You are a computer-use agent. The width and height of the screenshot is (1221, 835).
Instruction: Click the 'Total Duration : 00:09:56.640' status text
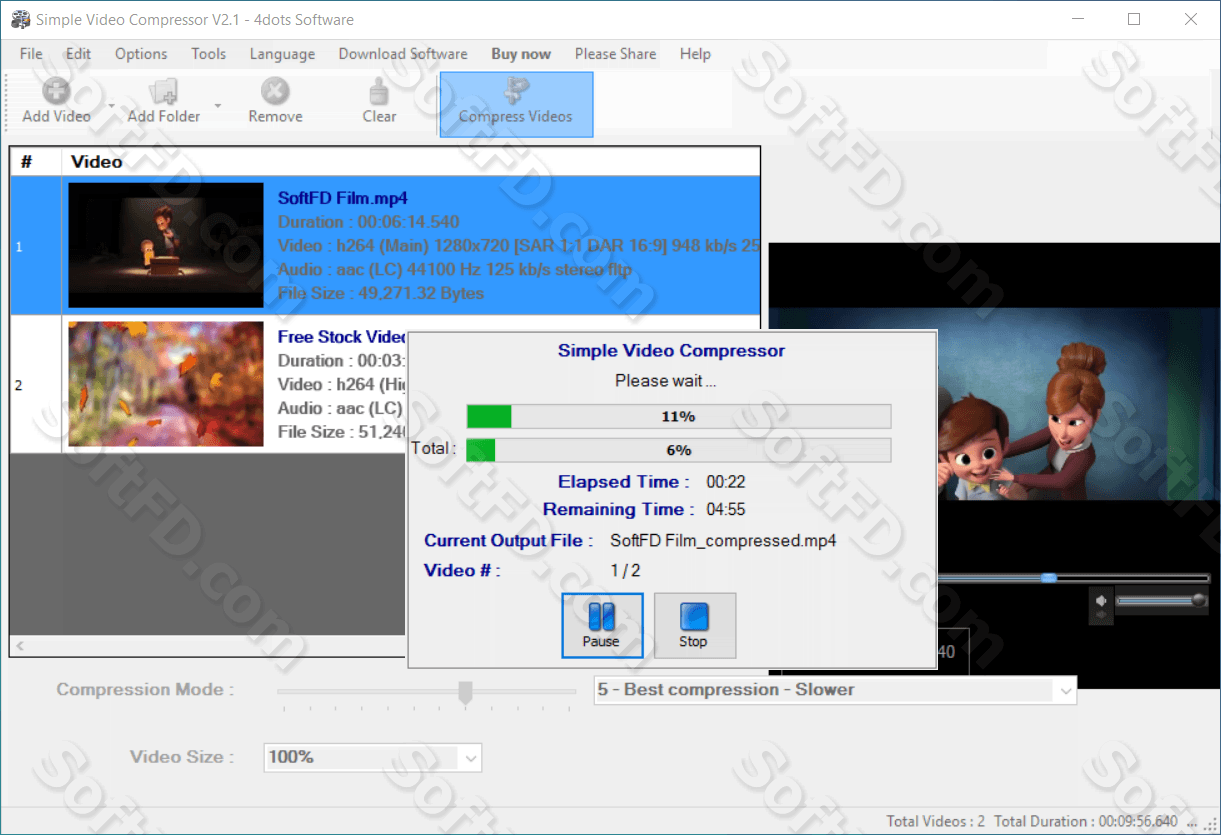coord(1086,822)
